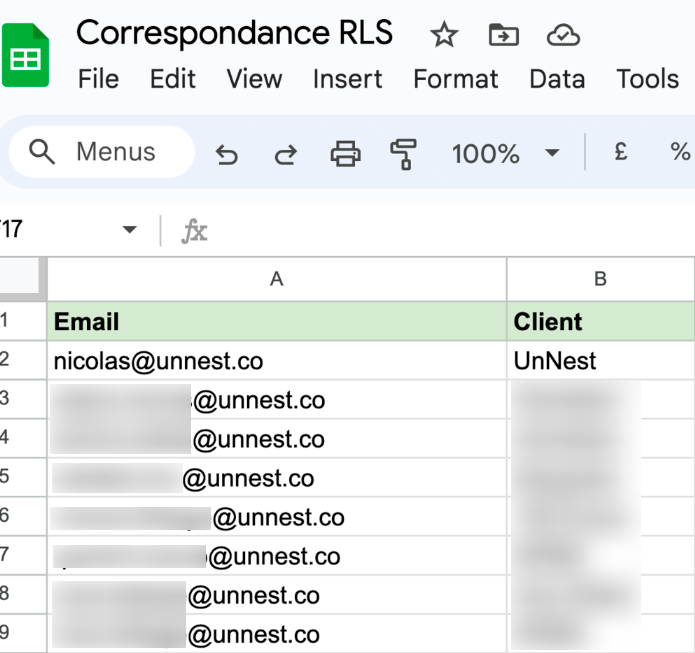The height and width of the screenshot is (653, 695).
Task: Select row 5 header
Action: (x=22, y=477)
